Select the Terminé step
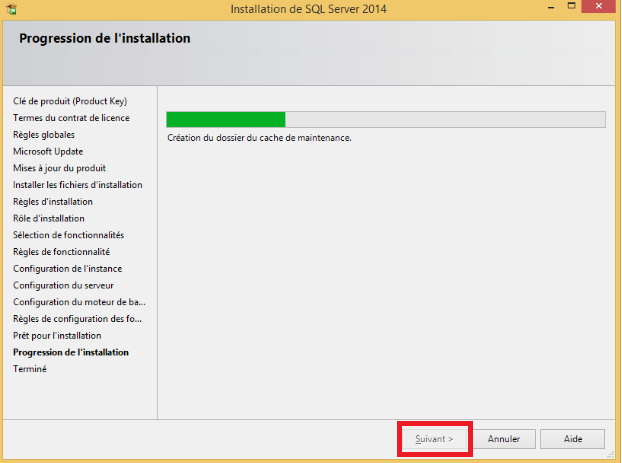This screenshot has width=622, height=463. click(x=30, y=369)
